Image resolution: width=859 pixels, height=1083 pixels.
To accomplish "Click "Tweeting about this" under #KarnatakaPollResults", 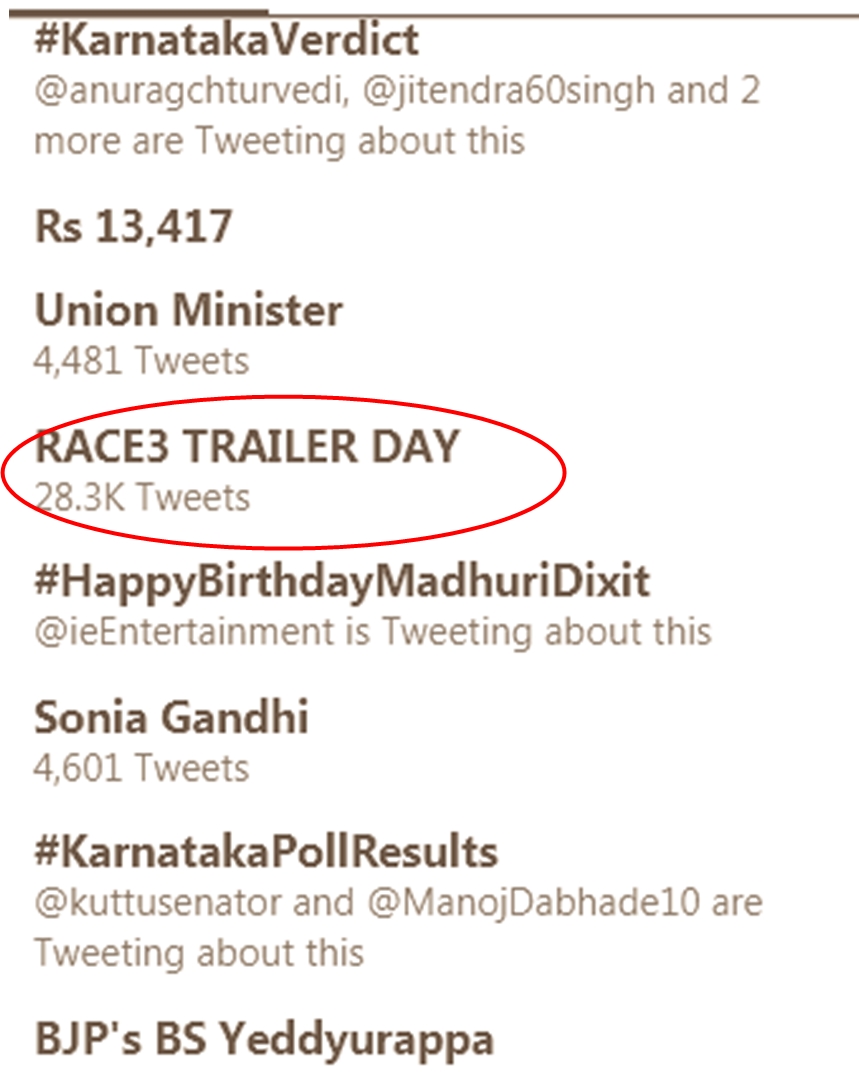I will (199, 953).
